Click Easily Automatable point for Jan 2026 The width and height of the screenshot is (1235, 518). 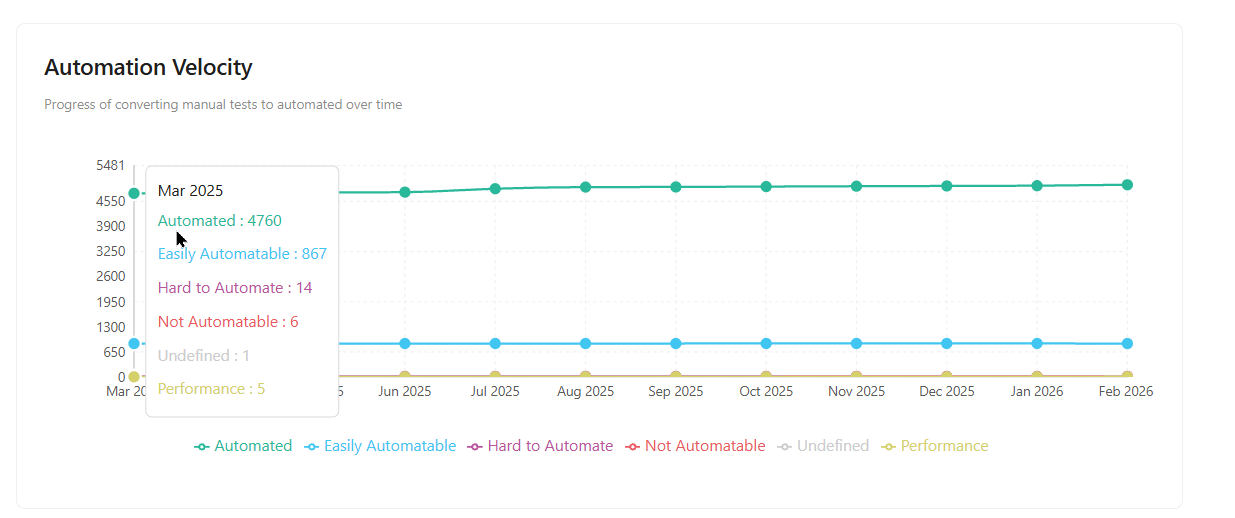[1037, 344]
